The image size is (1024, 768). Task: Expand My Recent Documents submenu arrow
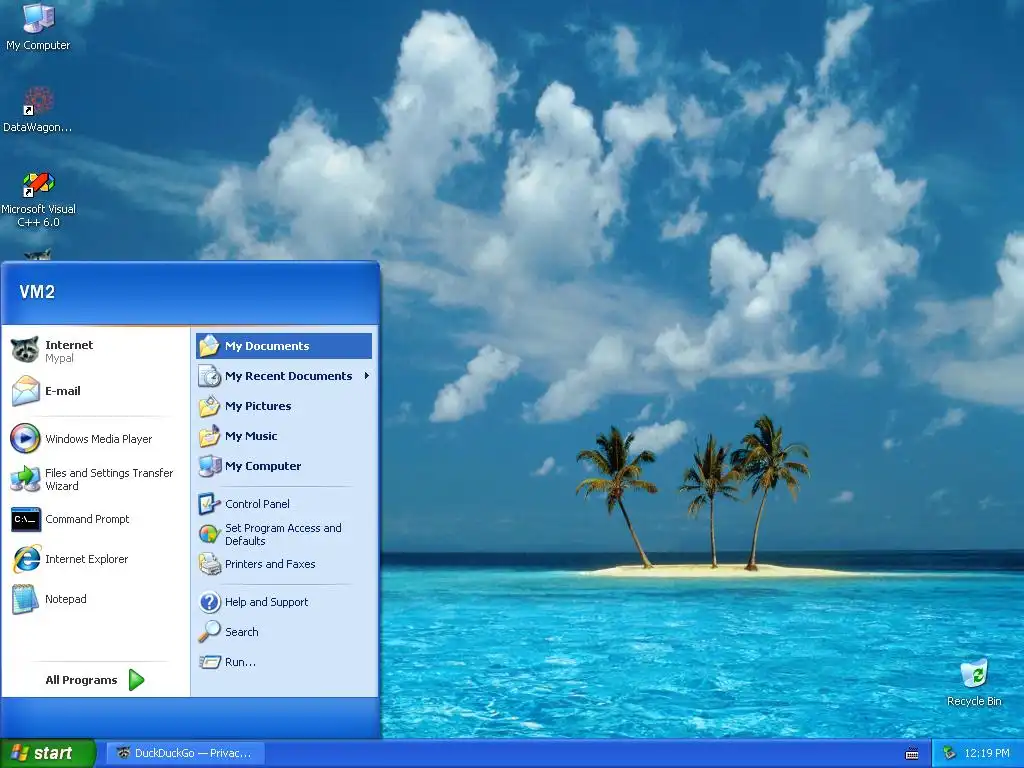(366, 376)
